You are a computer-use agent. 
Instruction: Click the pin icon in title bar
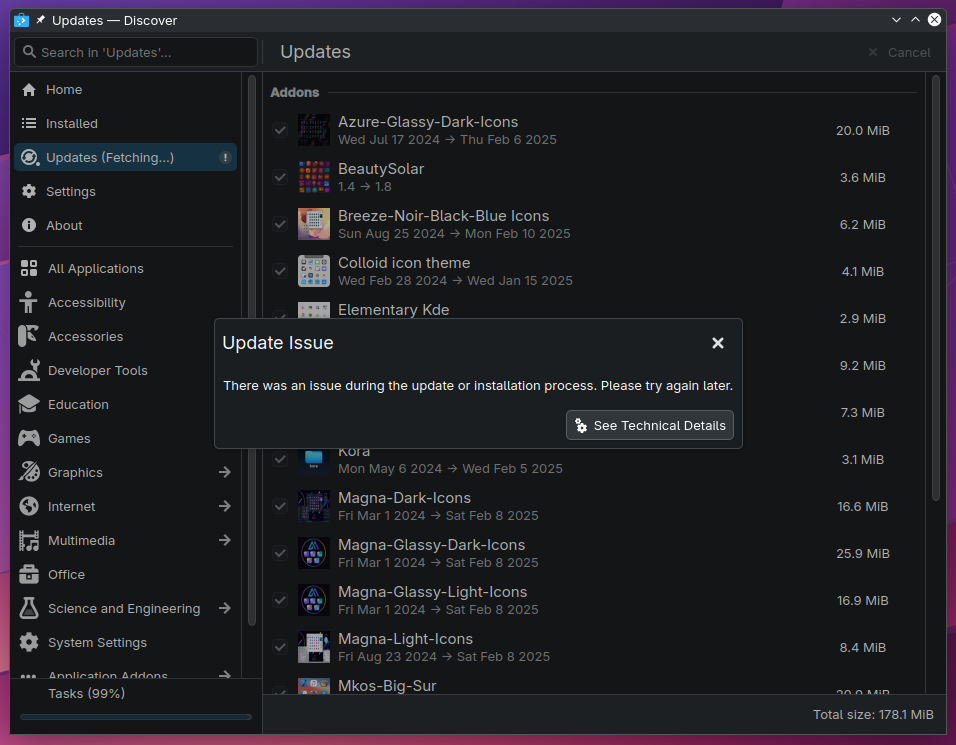click(x=40, y=20)
